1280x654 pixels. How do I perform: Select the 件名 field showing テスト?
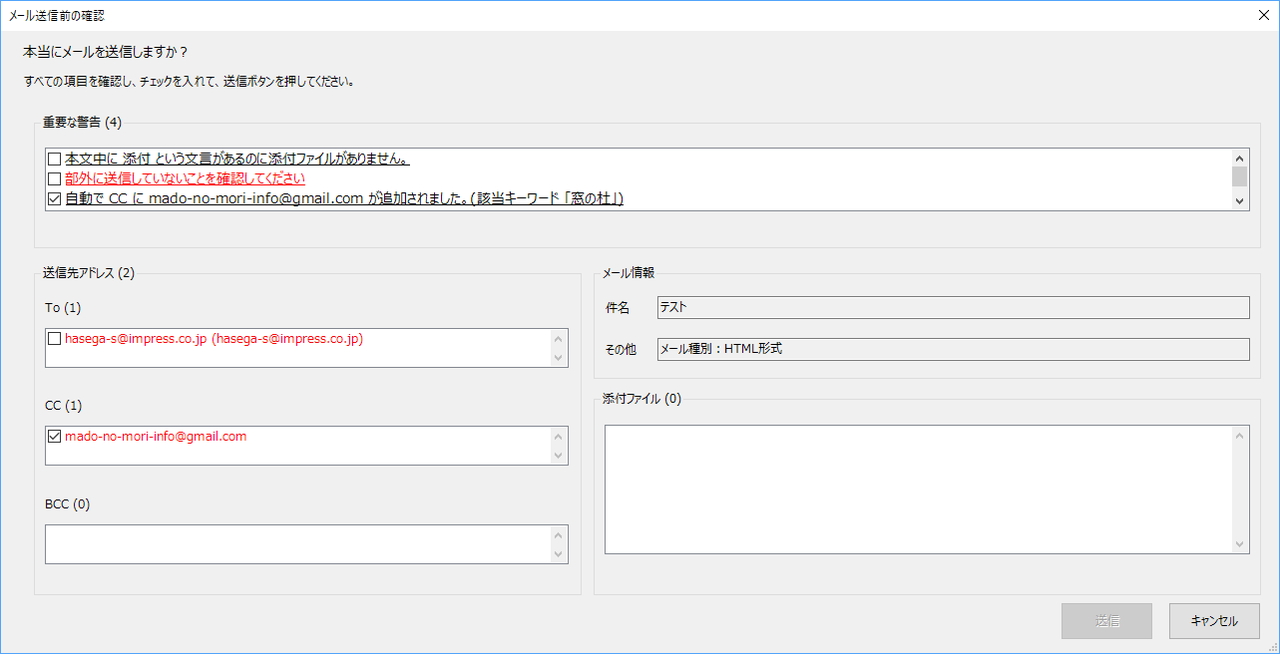tap(950, 307)
